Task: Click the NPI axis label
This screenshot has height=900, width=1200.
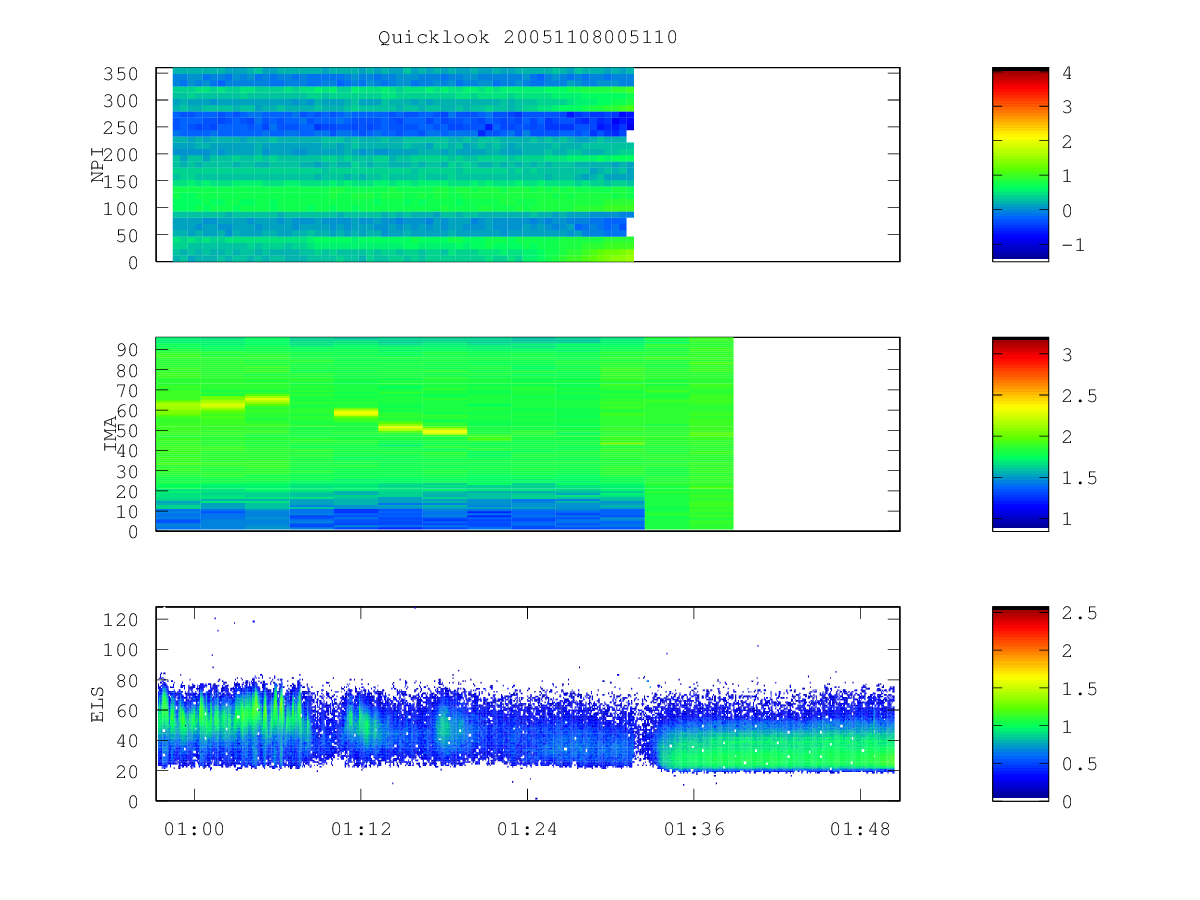Action: click(x=98, y=165)
